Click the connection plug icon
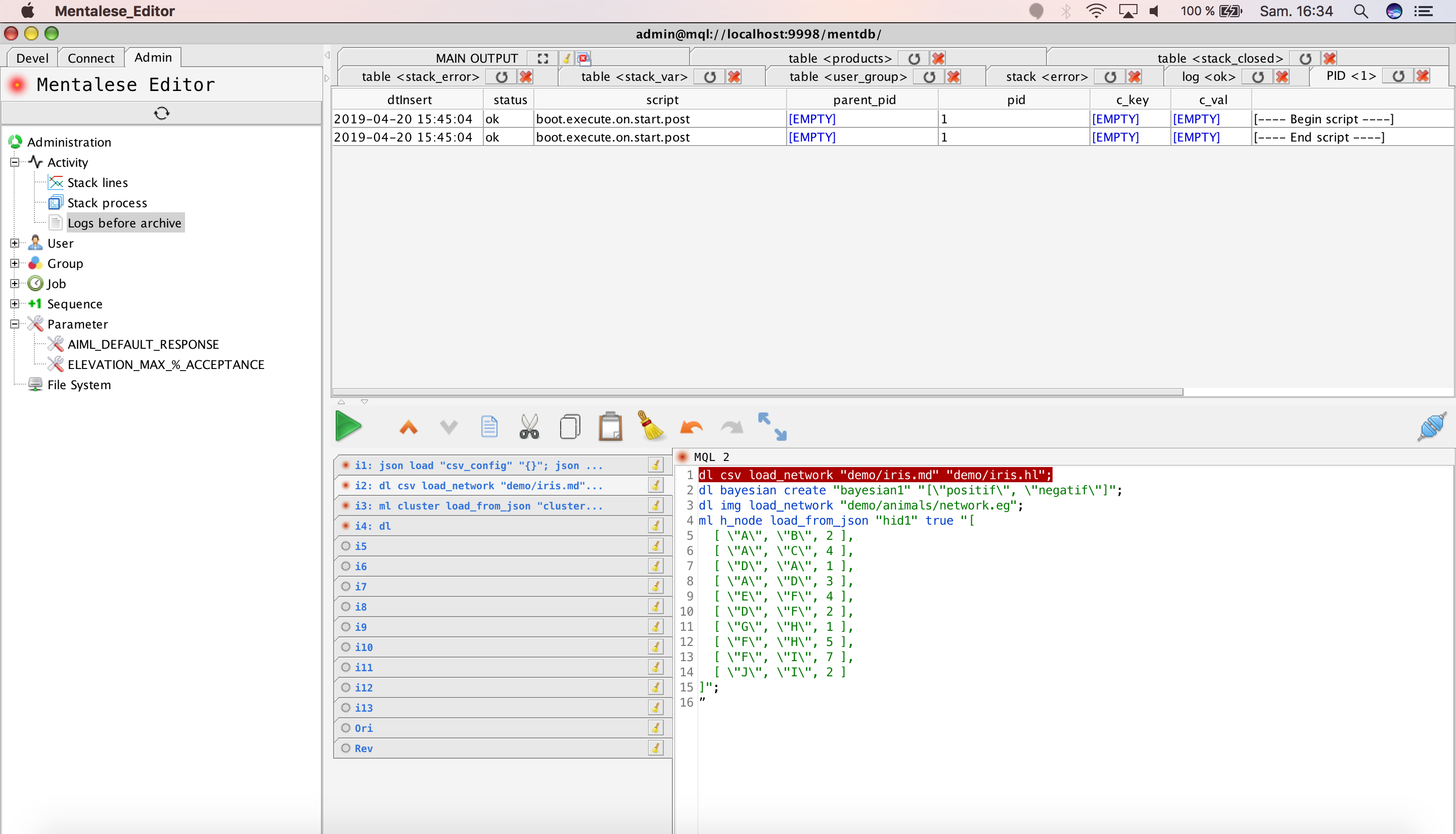 click(1431, 427)
